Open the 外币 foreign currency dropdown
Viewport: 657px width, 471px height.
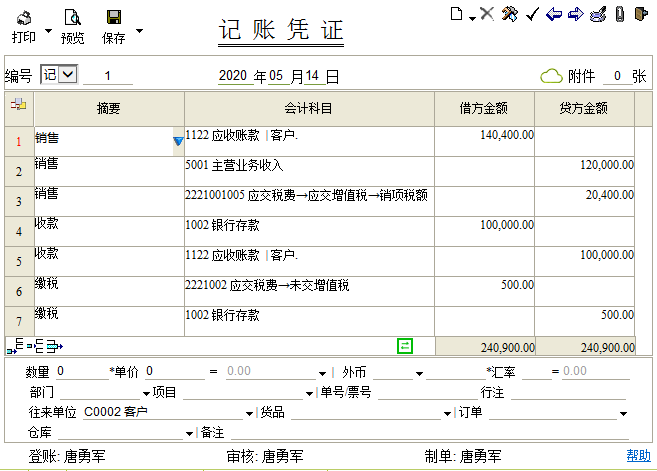(x=419, y=373)
